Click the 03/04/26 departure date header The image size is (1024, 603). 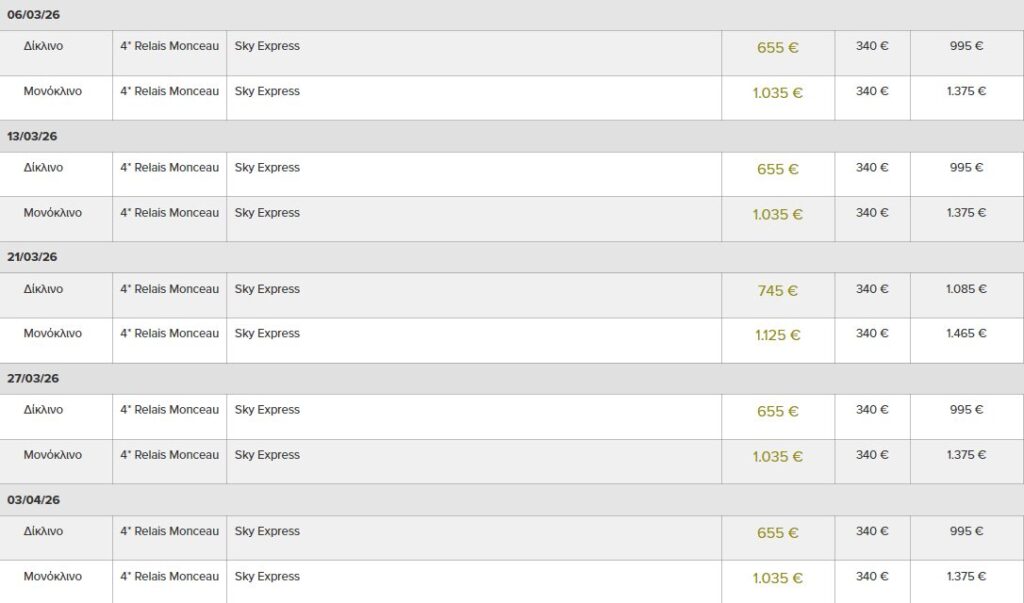tap(33, 499)
